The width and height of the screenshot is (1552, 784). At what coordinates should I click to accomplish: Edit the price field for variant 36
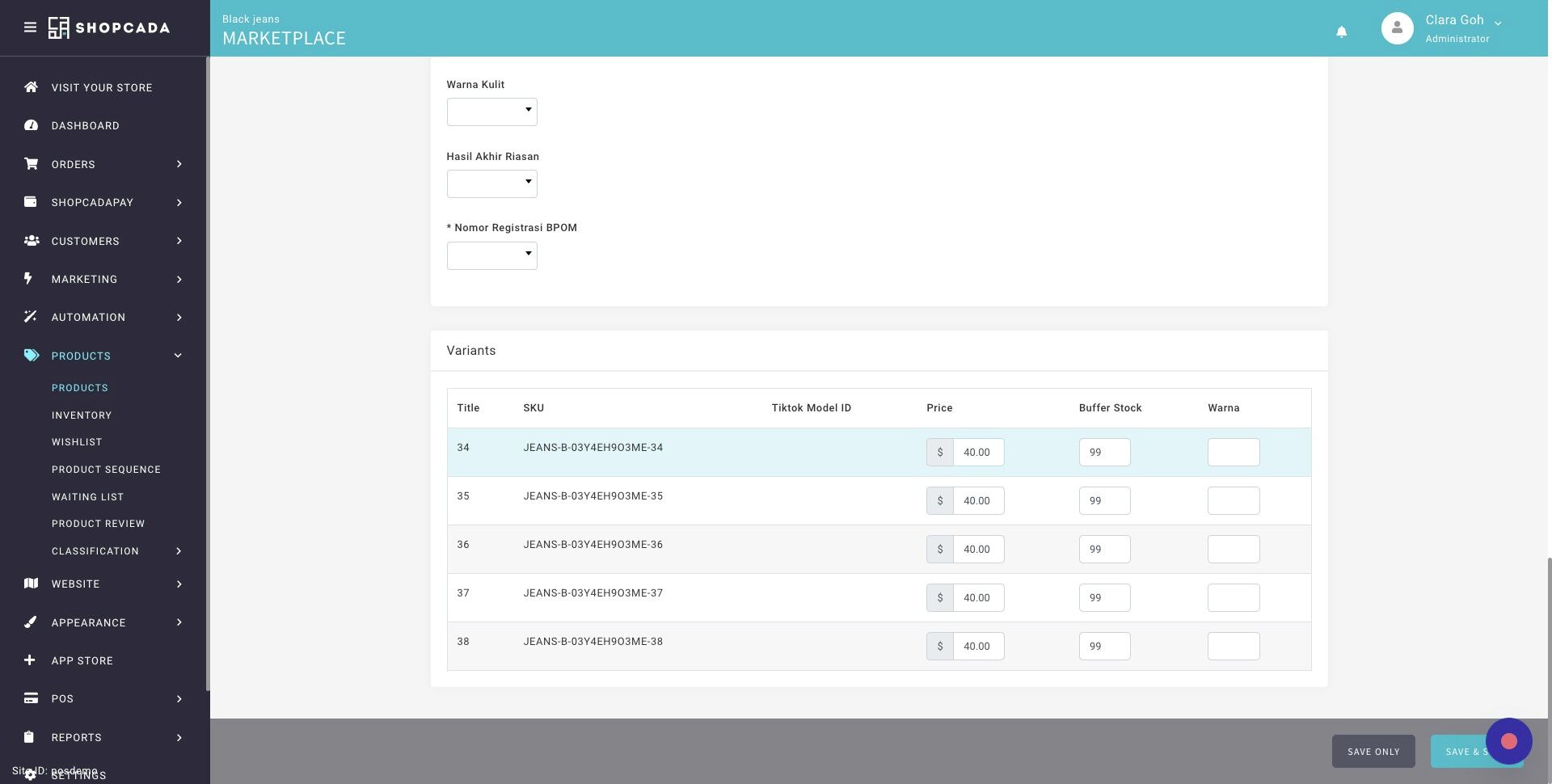point(979,550)
